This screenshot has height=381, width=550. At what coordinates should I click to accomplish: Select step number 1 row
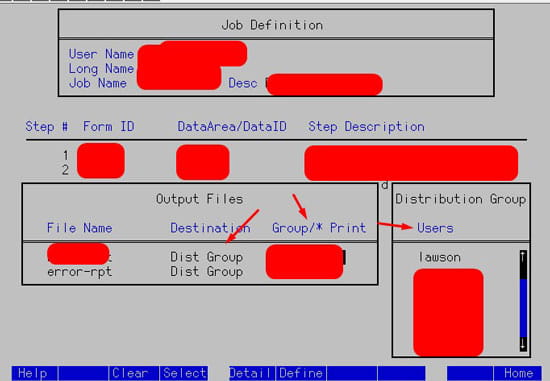coord(276,155)
